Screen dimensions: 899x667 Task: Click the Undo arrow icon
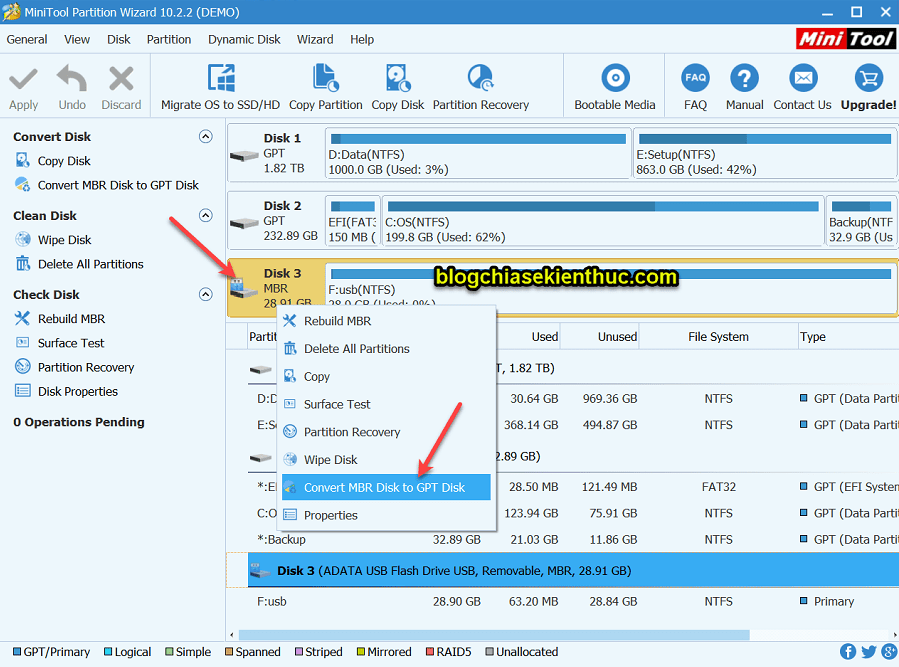coord(72,79)
